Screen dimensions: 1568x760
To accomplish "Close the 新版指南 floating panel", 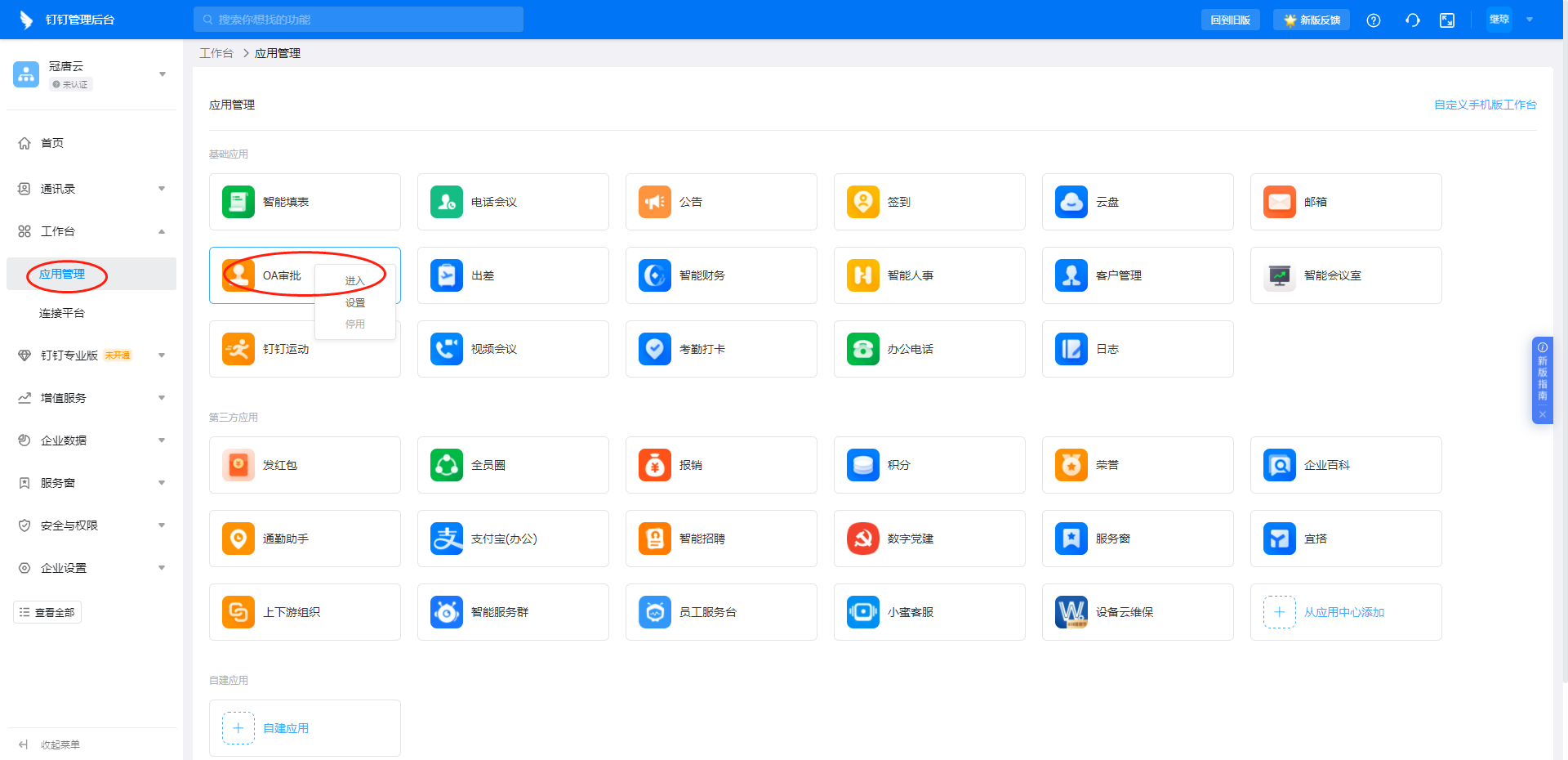I will coord(1543,414).
